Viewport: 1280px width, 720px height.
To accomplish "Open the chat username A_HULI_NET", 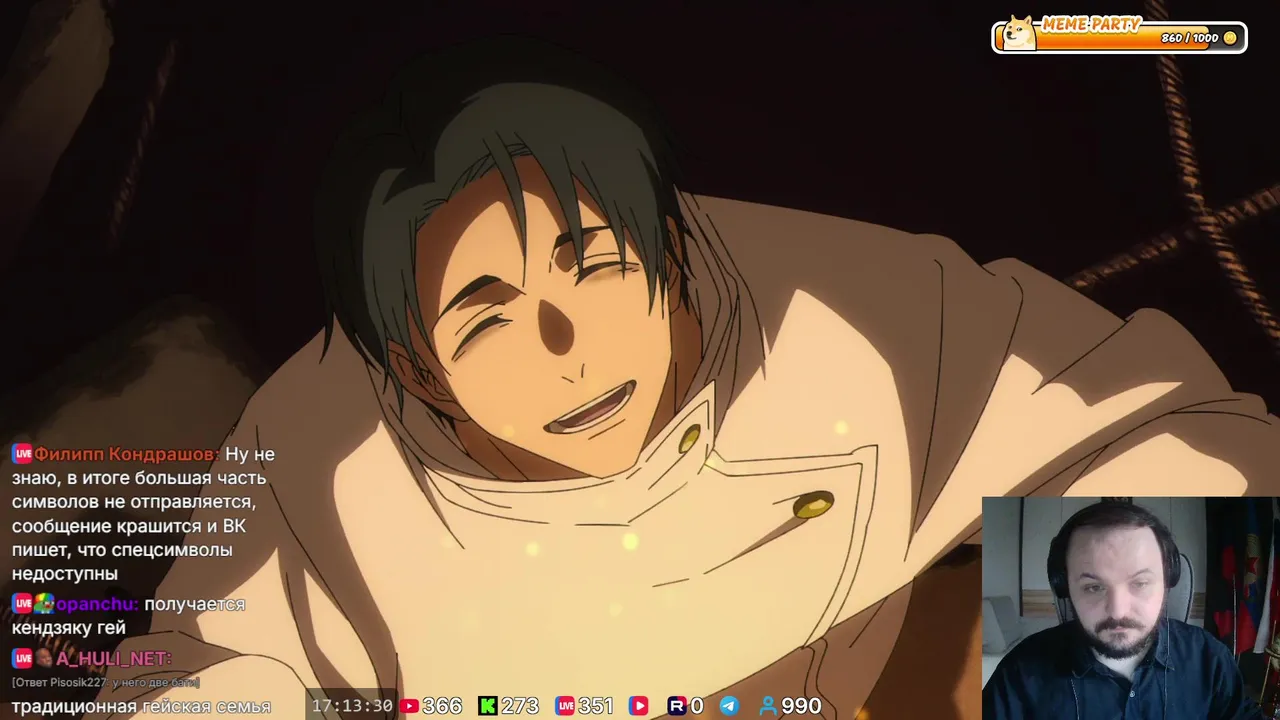I will click(x=114, y=658).
